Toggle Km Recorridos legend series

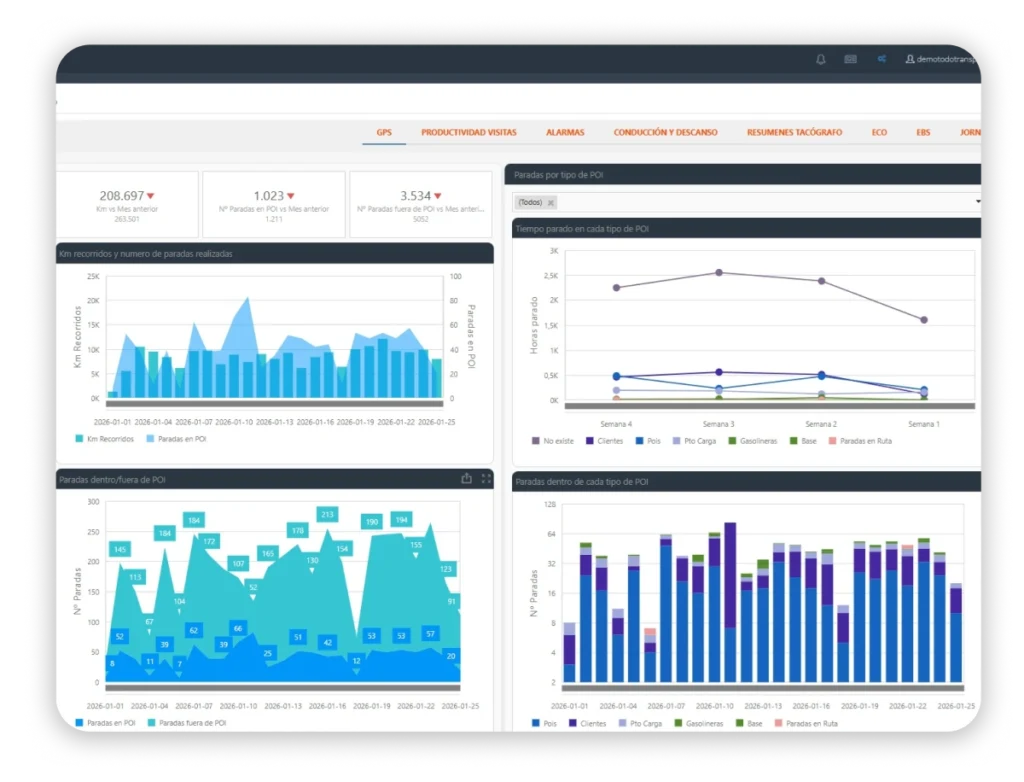click(x=104, y=439)
